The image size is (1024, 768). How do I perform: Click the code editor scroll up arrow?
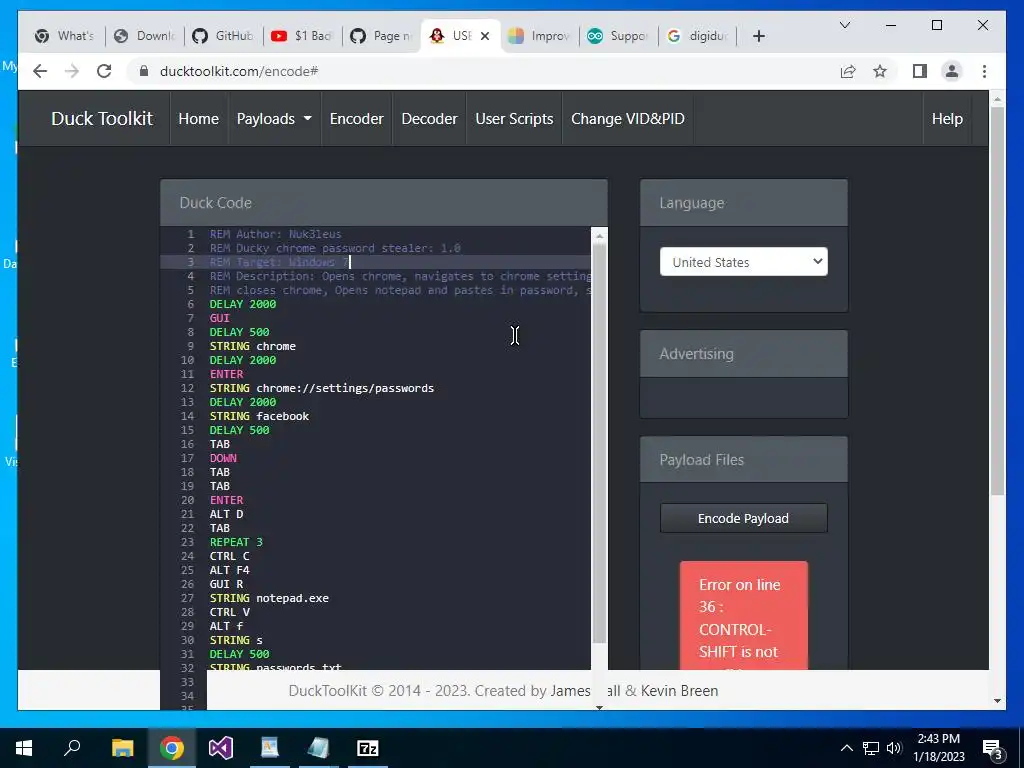[599, 236]
